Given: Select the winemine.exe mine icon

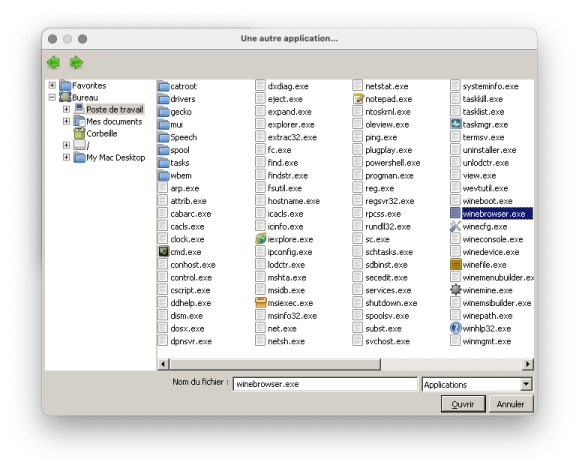Looking at the screenshot, I should tap(456, 290).
